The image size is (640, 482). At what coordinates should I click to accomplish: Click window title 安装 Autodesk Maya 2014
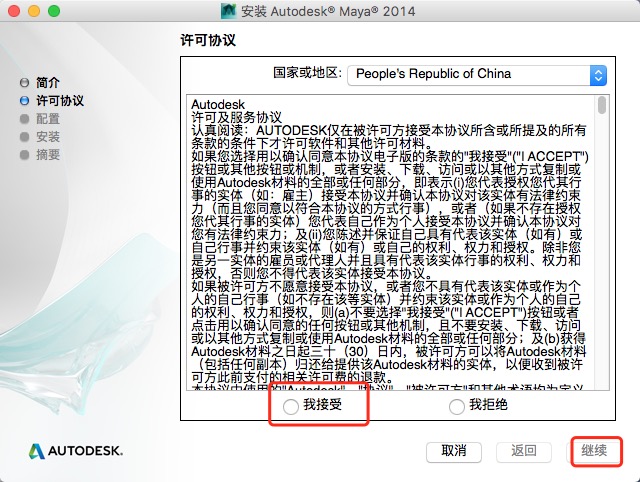pos(328,11)
